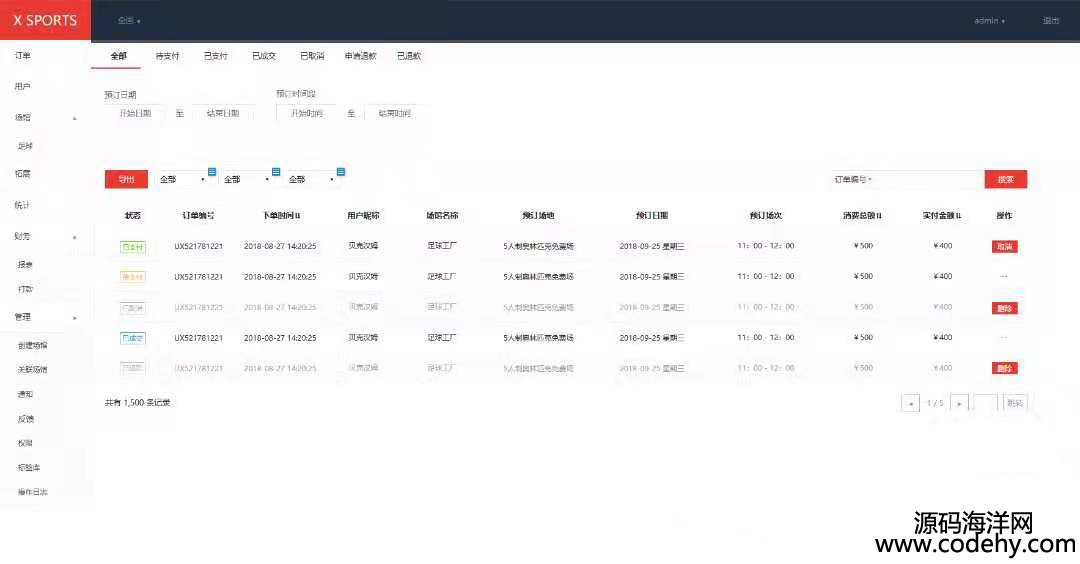Switch to the 已退款 tab
Image resolution: width=1080 pixels, height=564 pixels.
[x=408, y=56]
